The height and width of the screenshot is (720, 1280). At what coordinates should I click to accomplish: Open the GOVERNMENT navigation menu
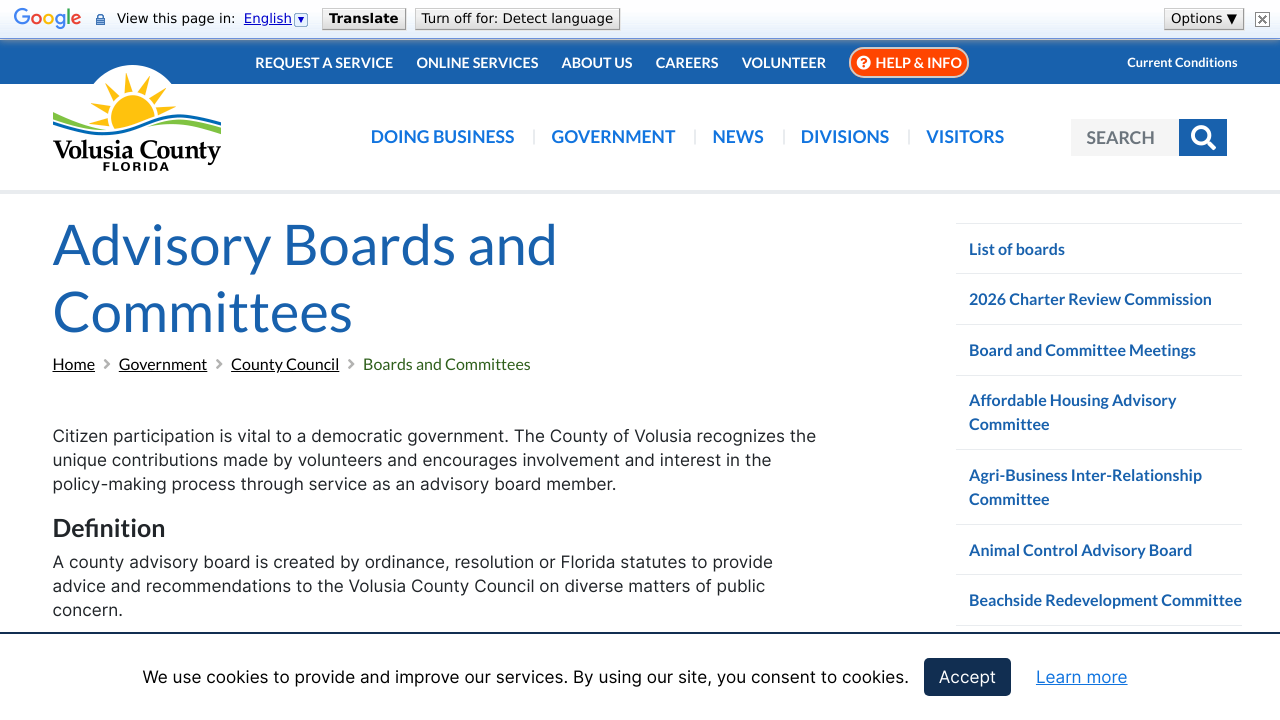[613, 137]
